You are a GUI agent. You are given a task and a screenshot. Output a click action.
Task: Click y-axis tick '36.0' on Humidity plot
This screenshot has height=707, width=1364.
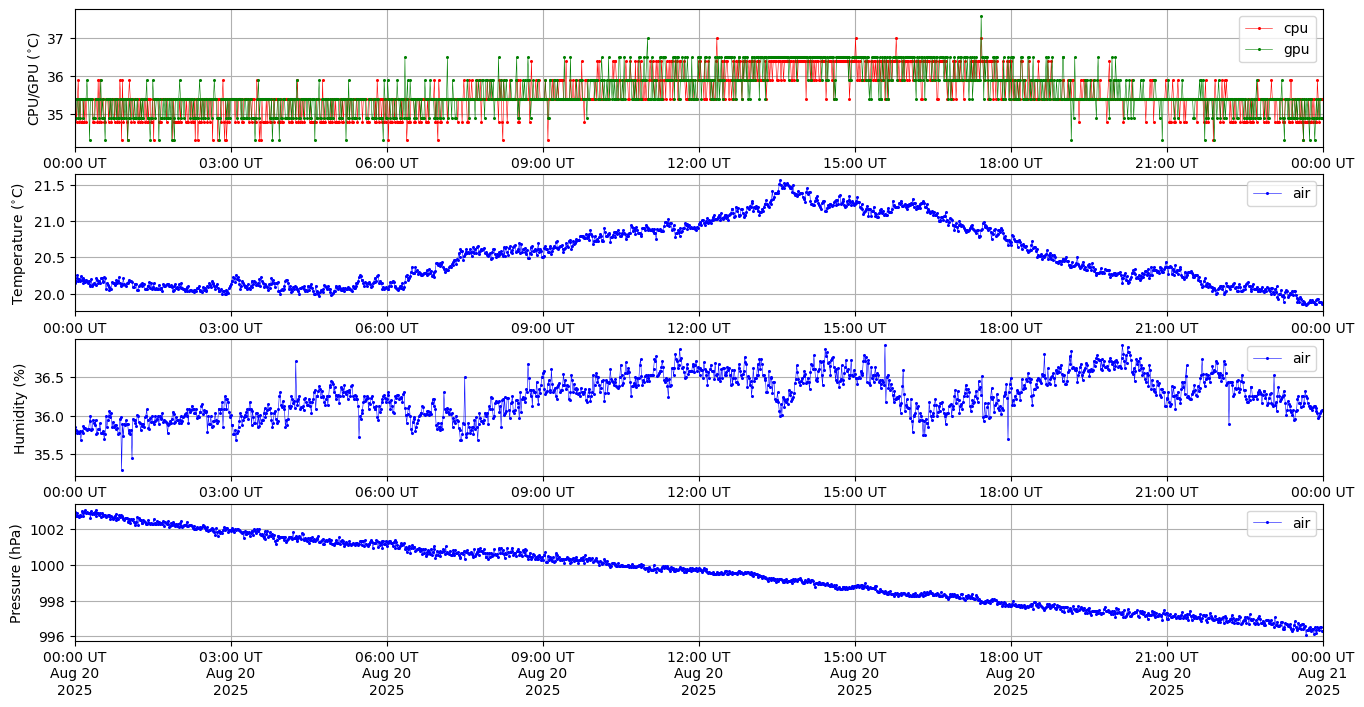[x=51, y=416]
